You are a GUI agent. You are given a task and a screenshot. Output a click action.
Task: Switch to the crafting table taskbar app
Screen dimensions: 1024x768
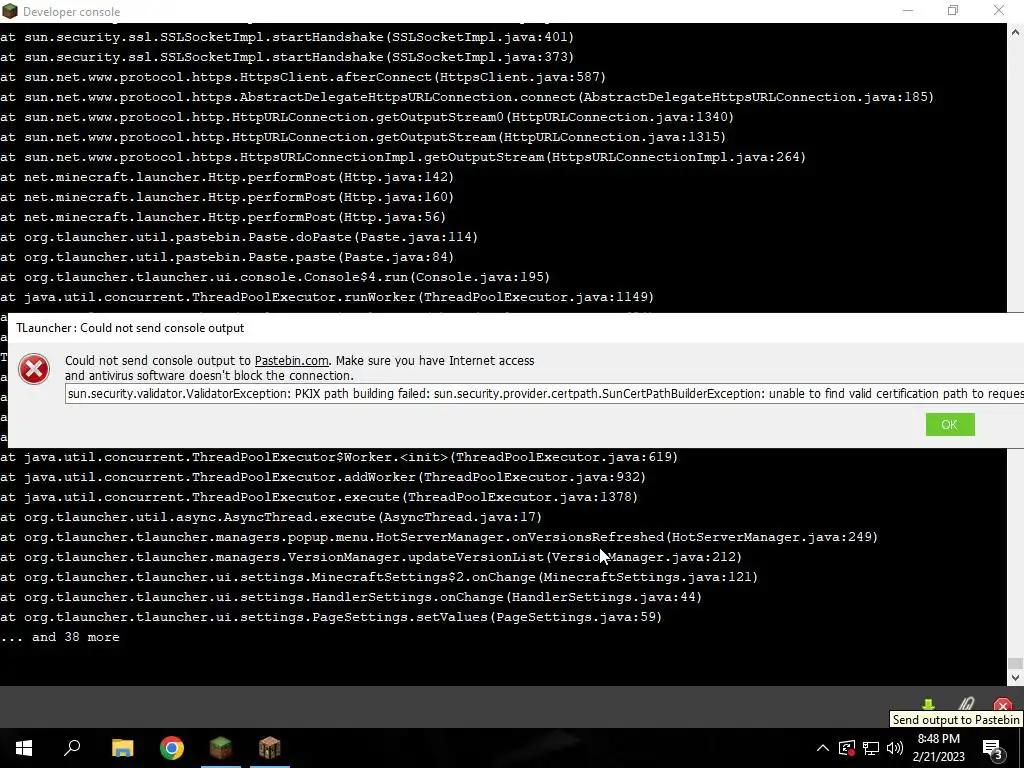pyautogui.click(x=270, y=748)
